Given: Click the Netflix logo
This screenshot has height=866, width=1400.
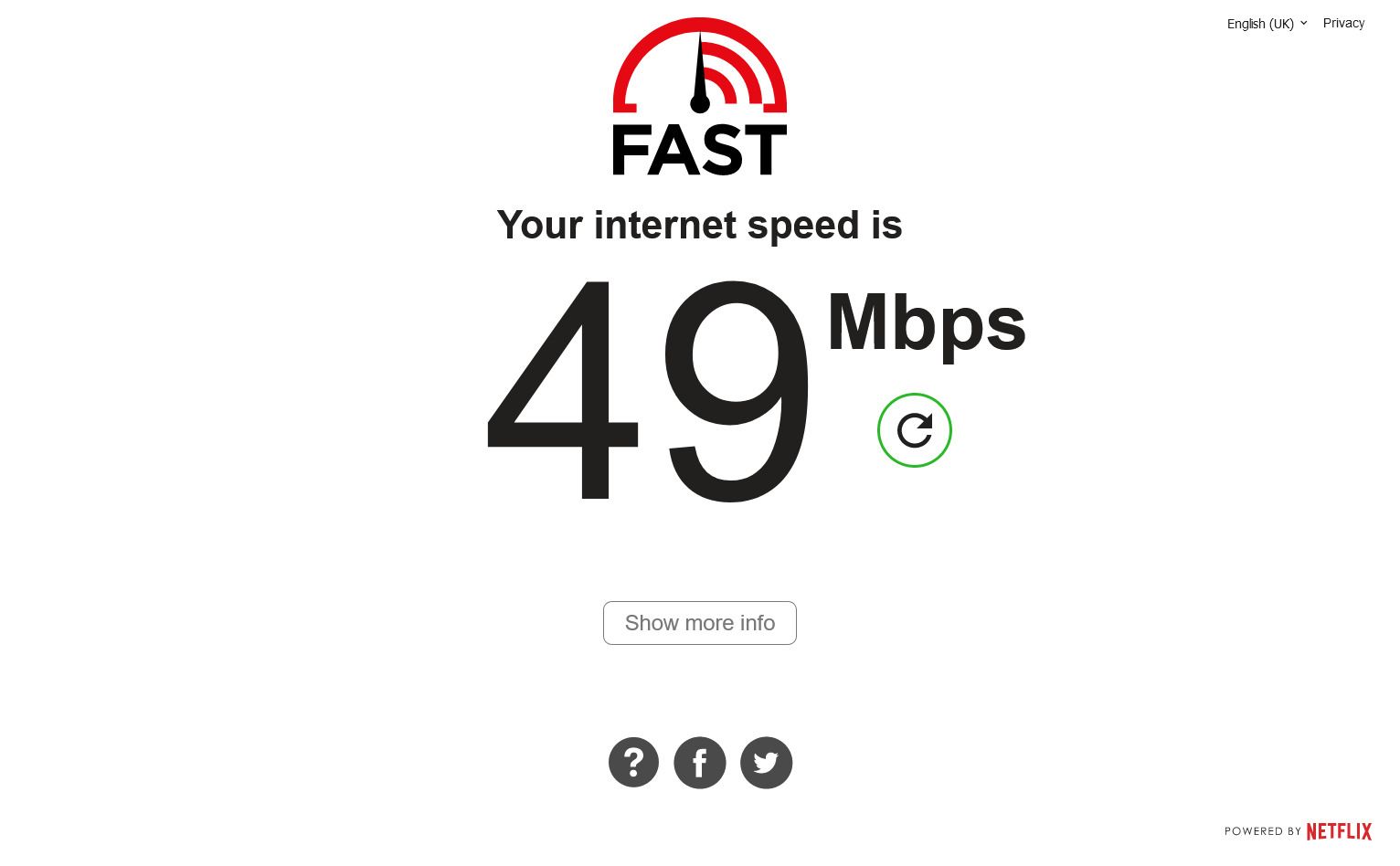Looking at the screenshot, I should 1339,831.
